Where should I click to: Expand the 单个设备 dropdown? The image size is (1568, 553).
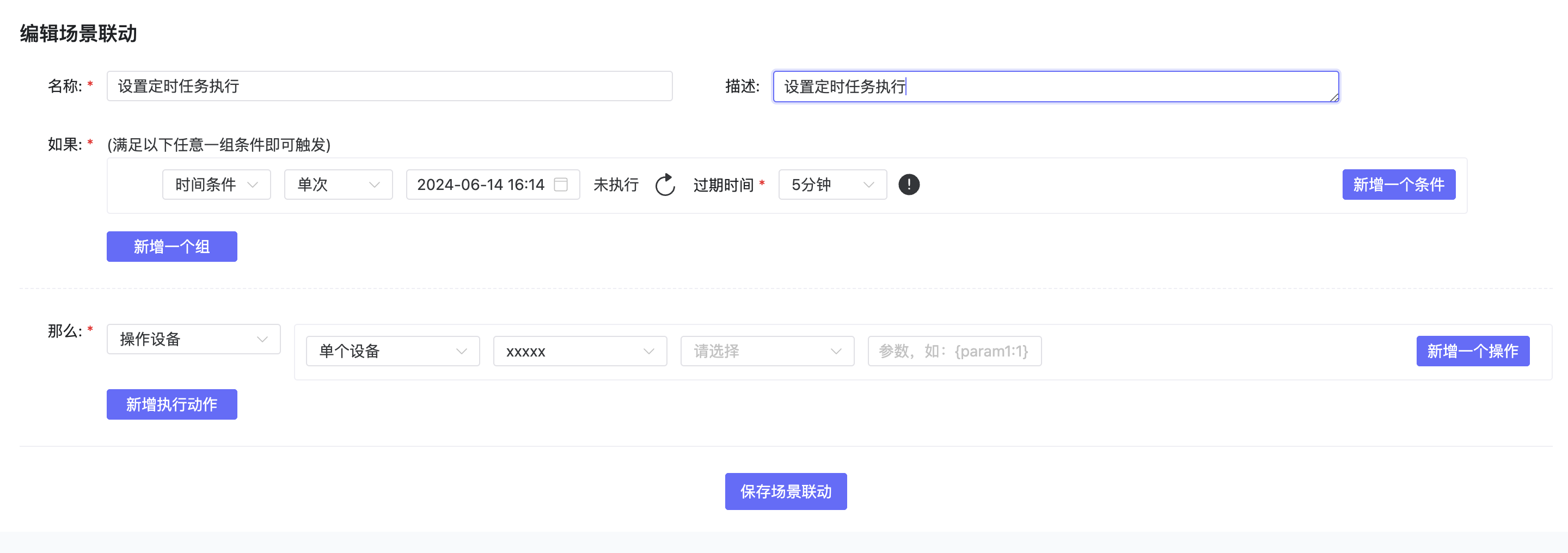393,351
